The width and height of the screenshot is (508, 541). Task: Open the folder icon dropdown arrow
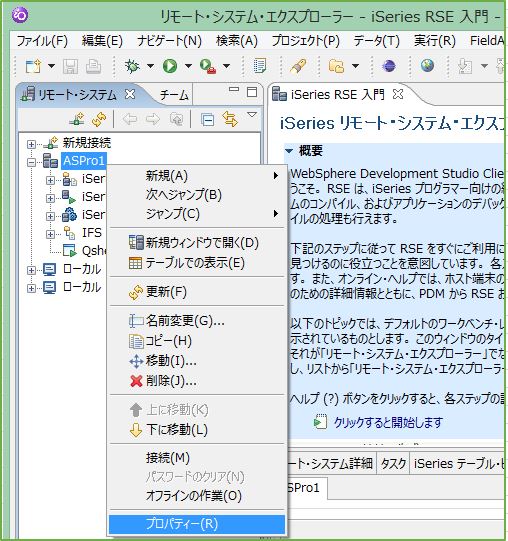355,66
